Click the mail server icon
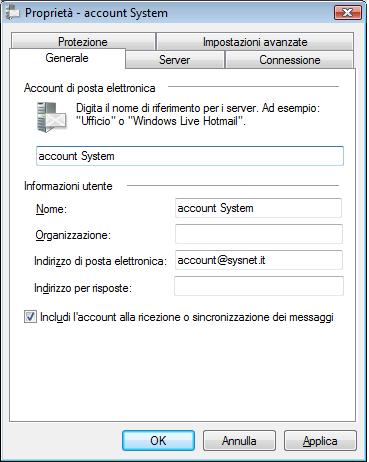 pyautogui.click(x=52, y=117)
